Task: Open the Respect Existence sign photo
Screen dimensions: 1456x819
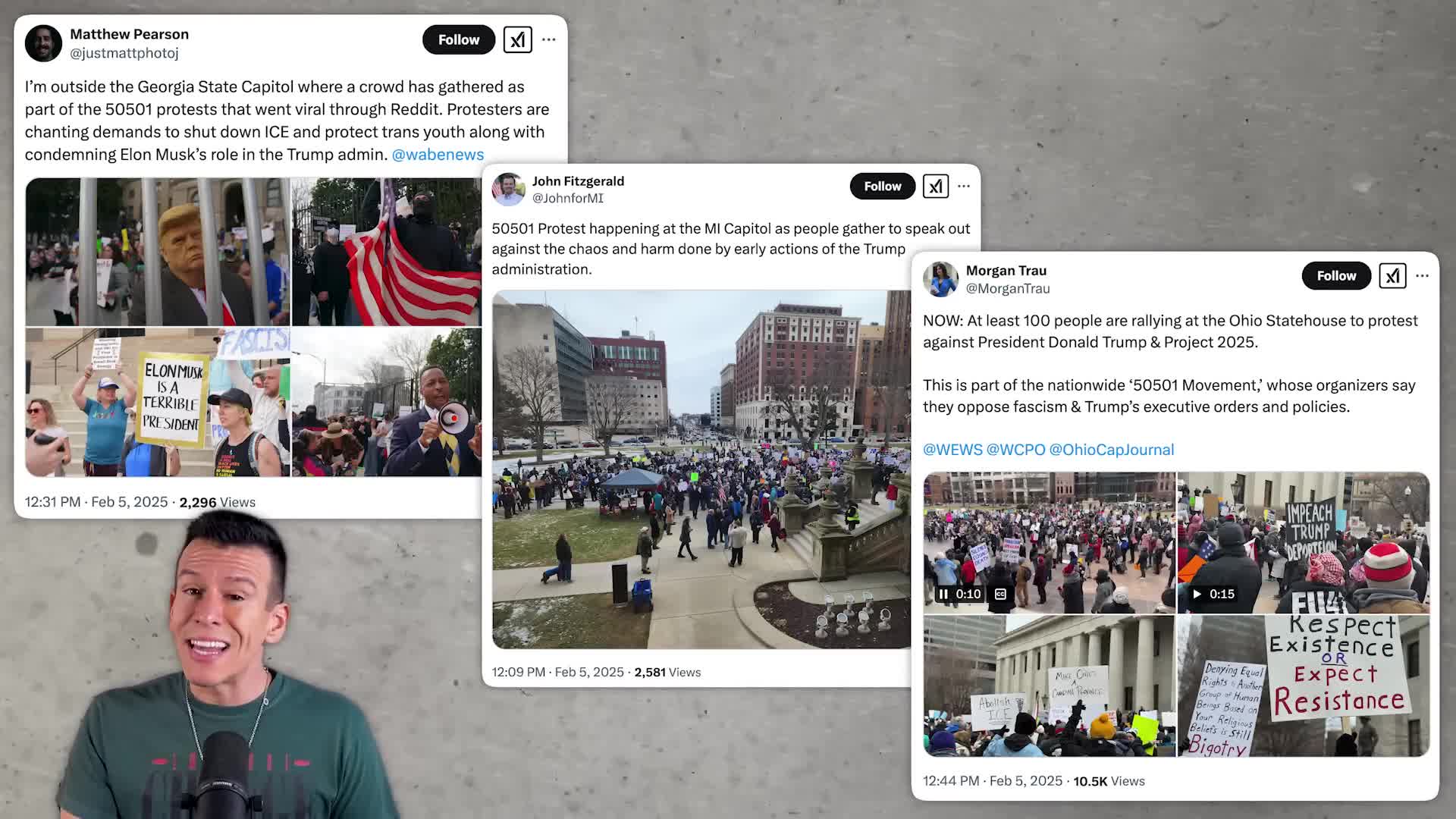Action: pyautogui.click(x=1303, y=686)
